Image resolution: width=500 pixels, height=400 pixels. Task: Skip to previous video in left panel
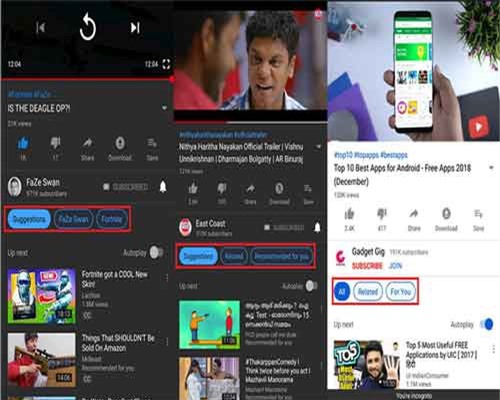coord(41,28)
